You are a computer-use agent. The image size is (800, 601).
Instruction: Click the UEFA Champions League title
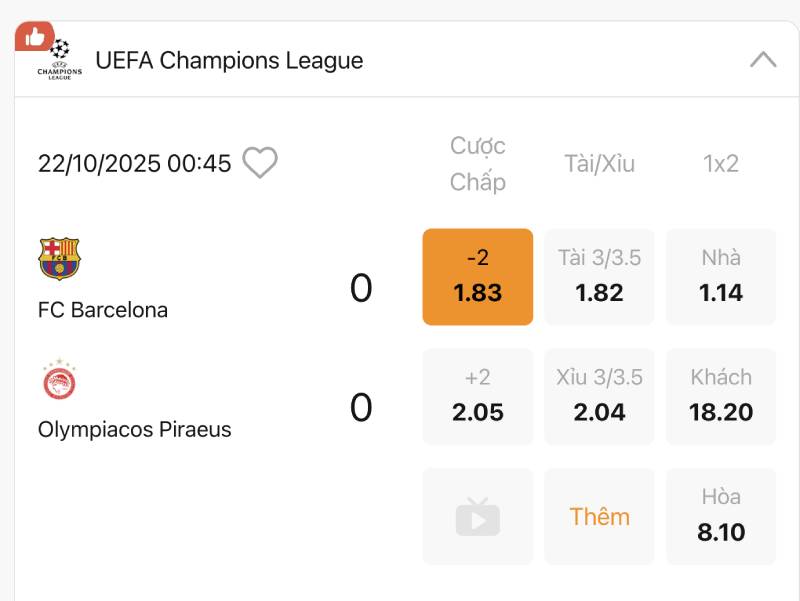(x=229, y=61)
